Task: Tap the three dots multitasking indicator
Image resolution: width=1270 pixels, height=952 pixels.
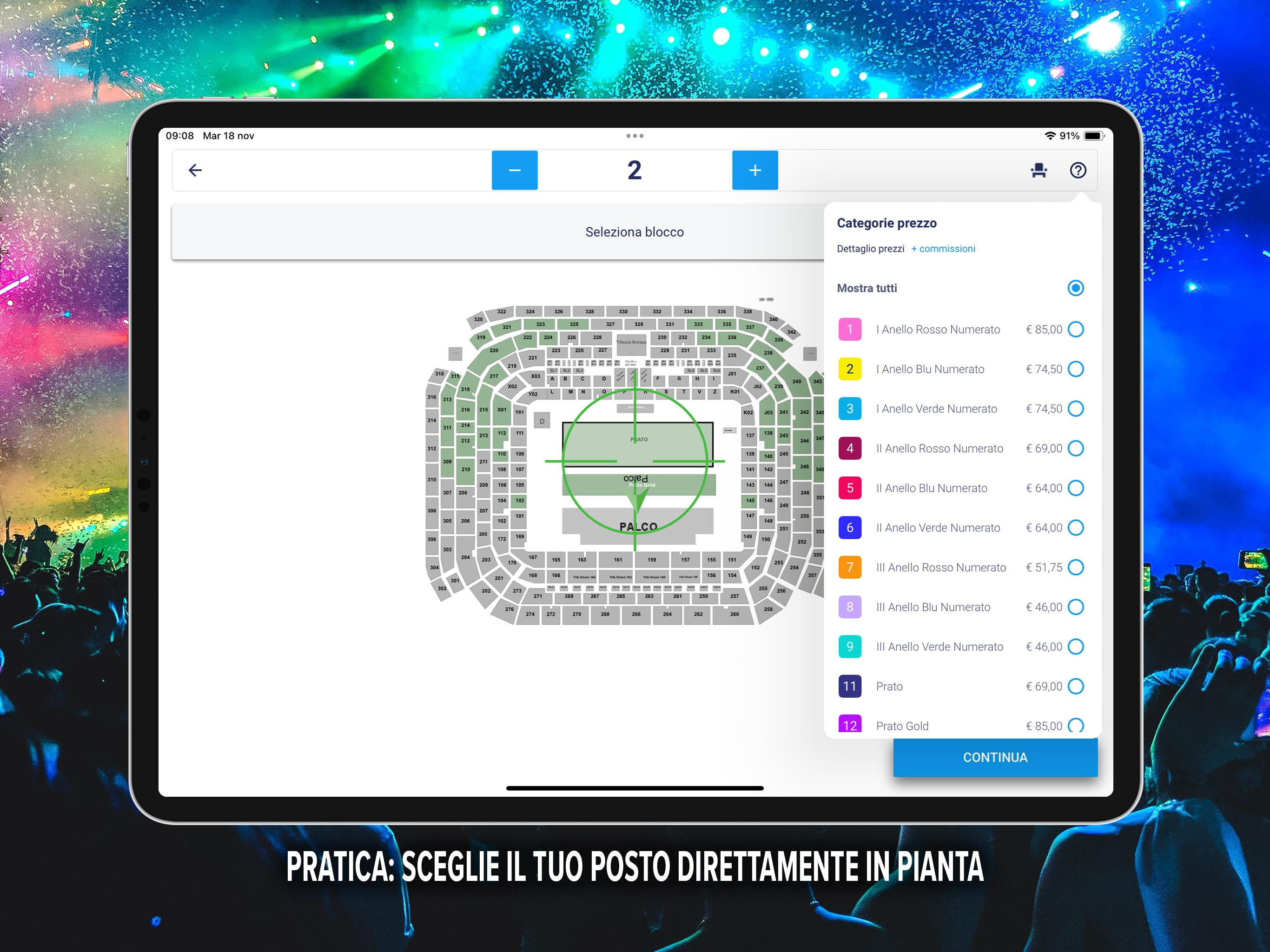Action: (x=635, y=136)
